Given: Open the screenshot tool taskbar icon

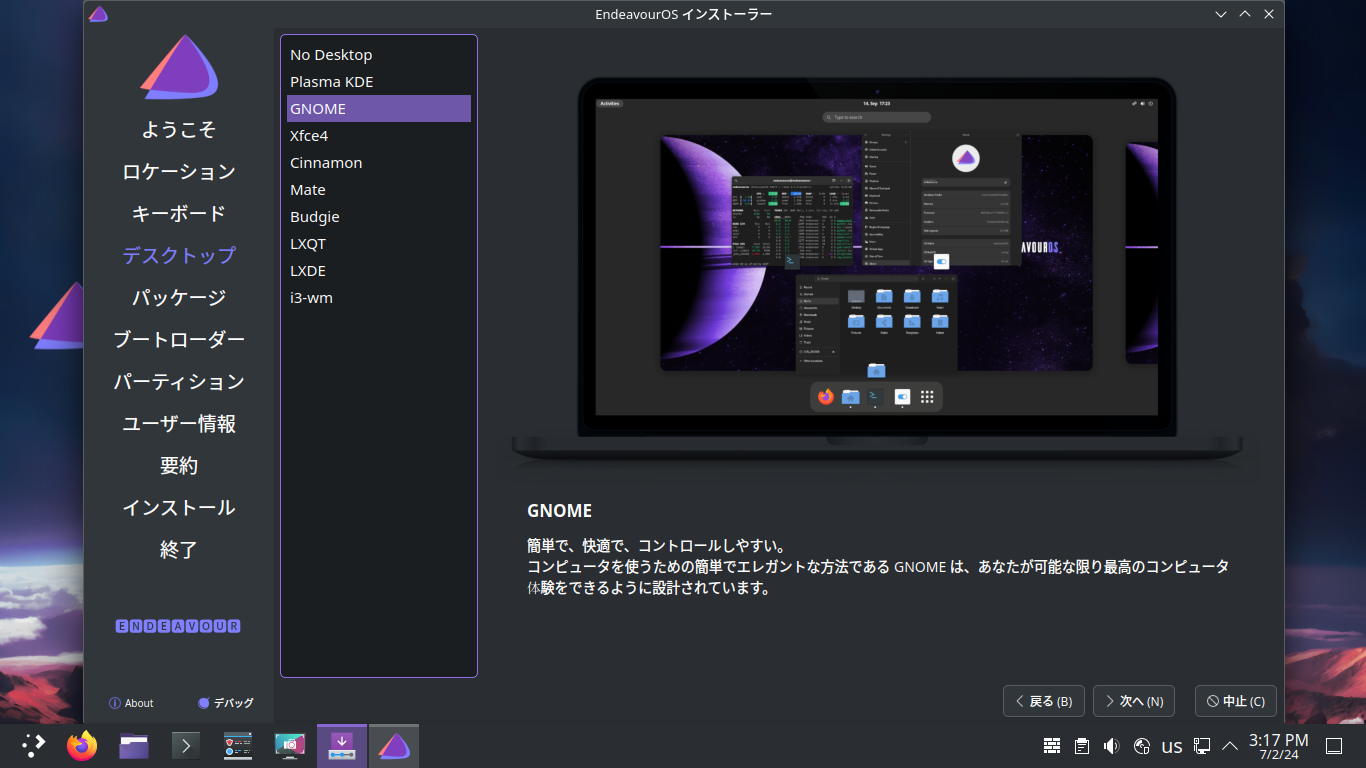Looking at the screenshot, I should tap(290, 746).
